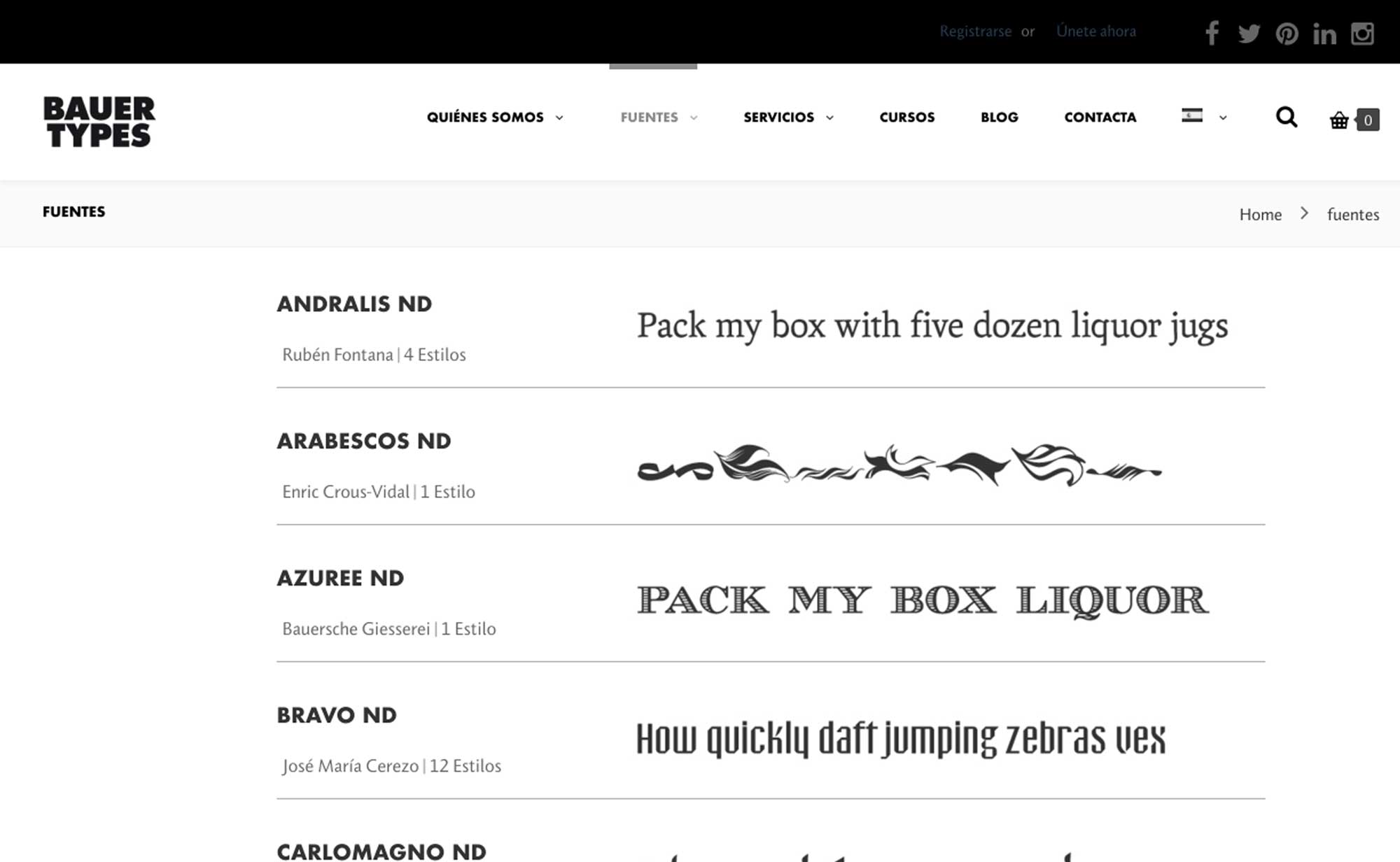Select the language flag icon
Screen dimensions: 1400x862
pyautogui.click(x=1192, y=115)
